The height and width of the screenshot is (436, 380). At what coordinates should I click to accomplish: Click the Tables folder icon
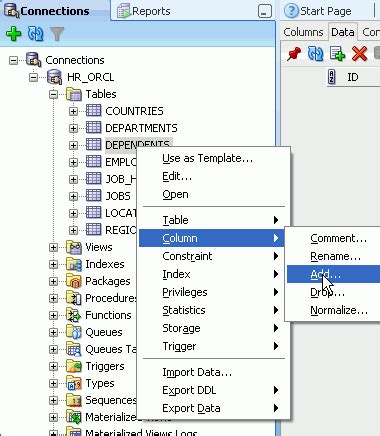click(x=74, y=94)
